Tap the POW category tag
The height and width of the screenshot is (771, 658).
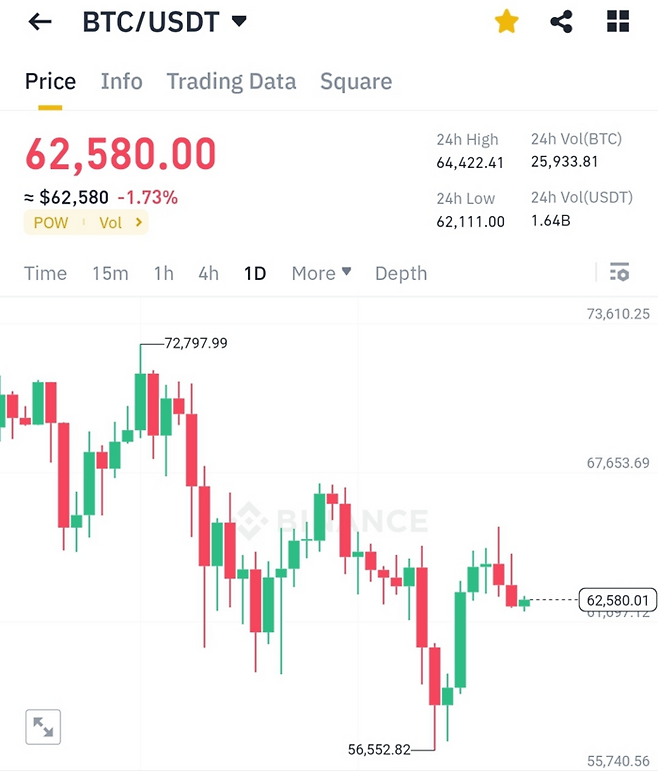(51, 223)
